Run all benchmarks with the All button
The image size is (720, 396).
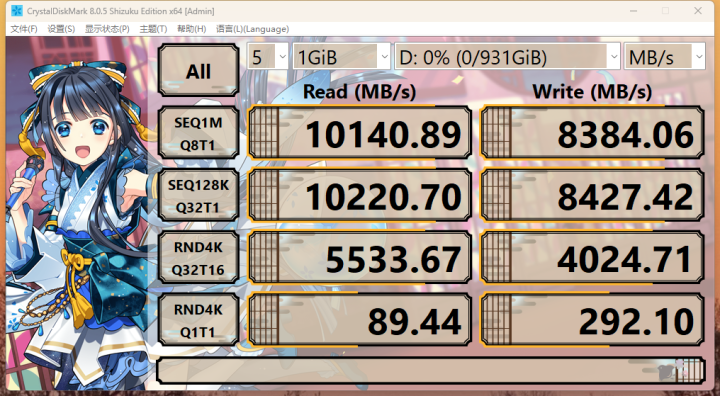(198, 70)
